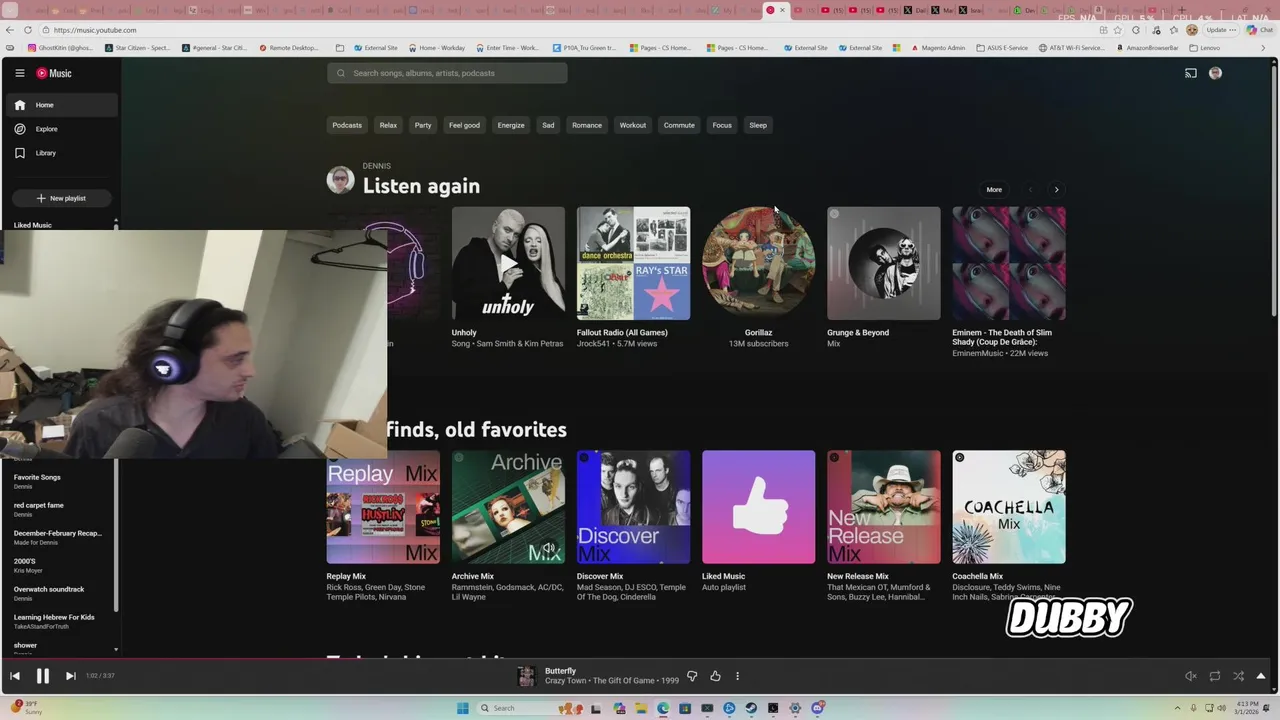Go to Home in sidebar
Image resolution: width=1280 pixels, height=720 pixels.
(60, 105)
